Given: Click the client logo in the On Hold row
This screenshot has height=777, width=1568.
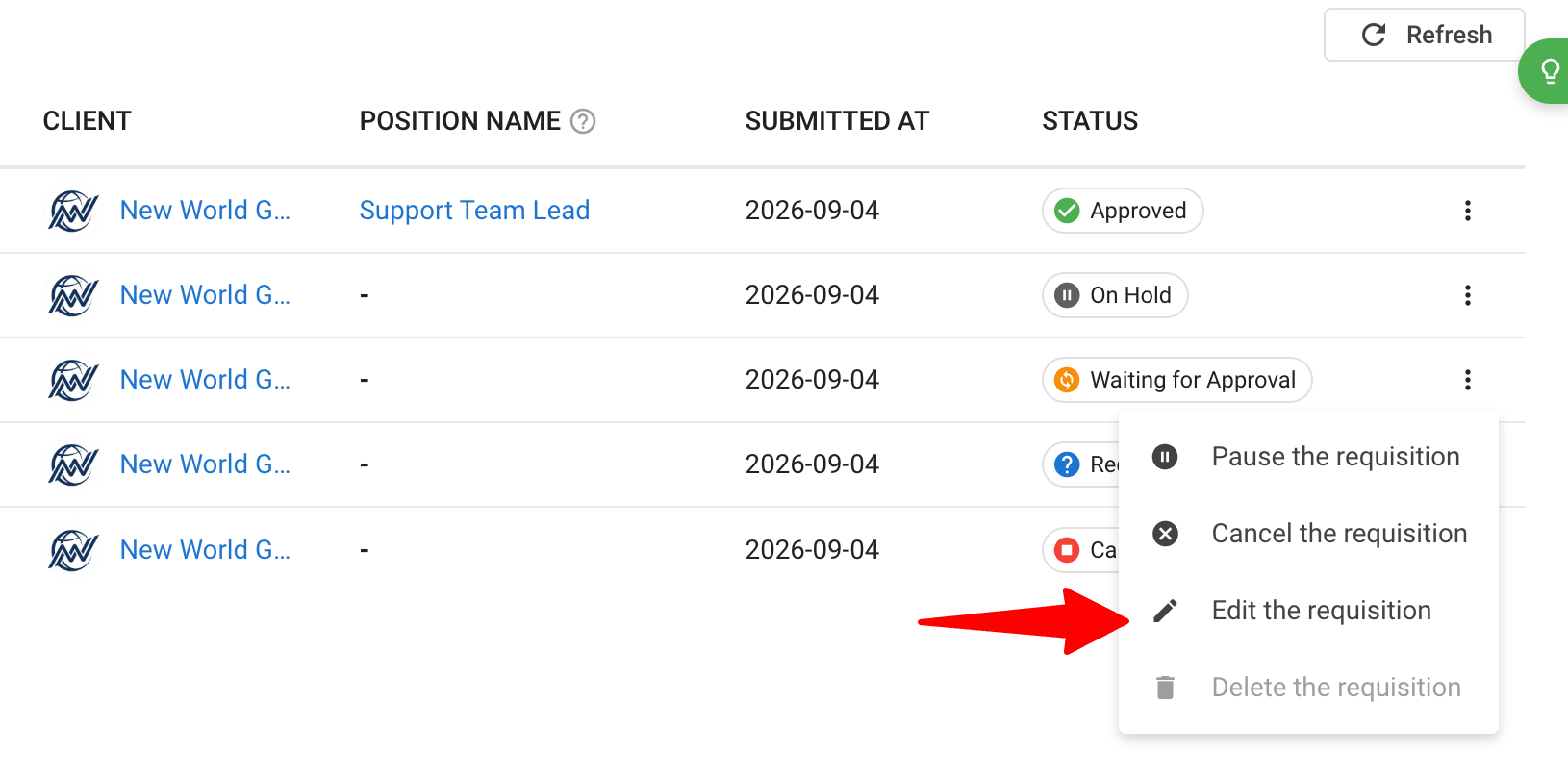Looking at the screenshot, I should pyautogui.click(x=73, y=295).
